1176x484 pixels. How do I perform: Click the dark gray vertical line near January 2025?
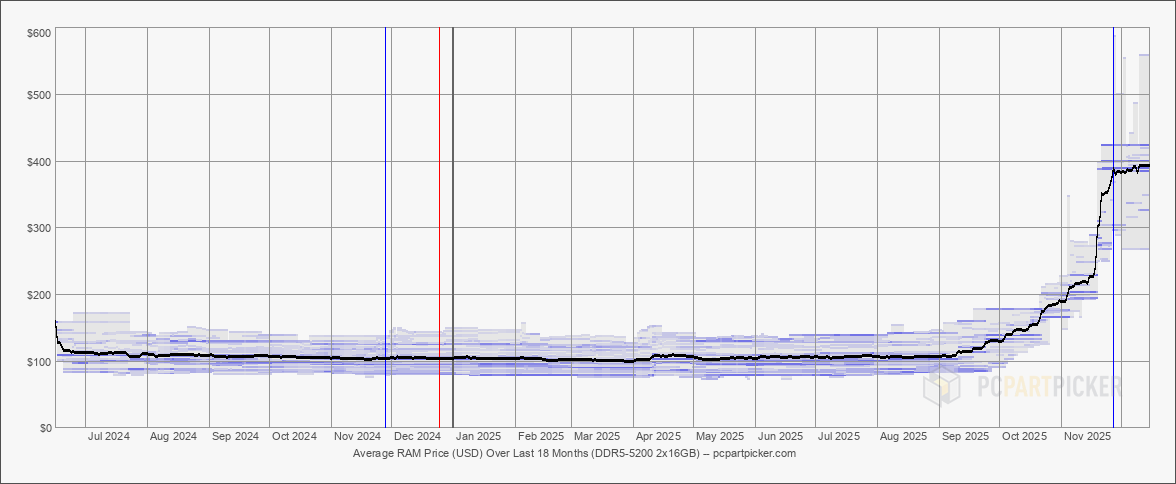(453, 227)
